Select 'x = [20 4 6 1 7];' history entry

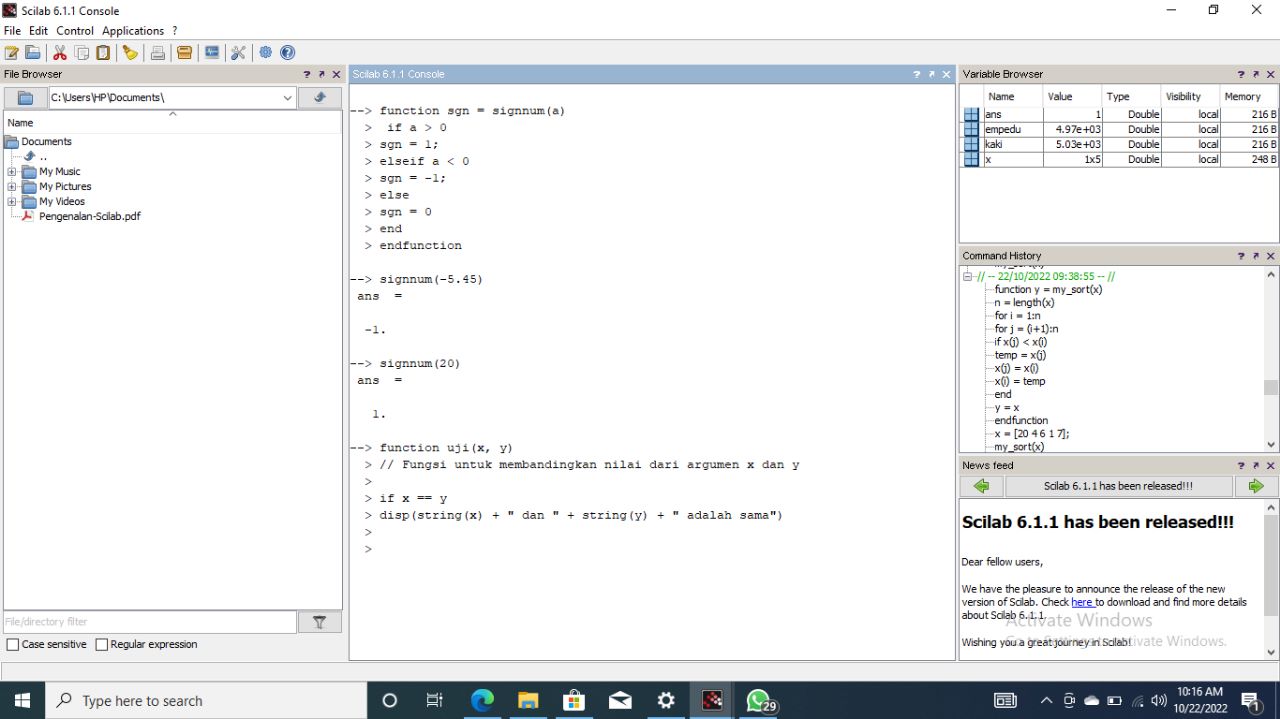pos(1031,434)
